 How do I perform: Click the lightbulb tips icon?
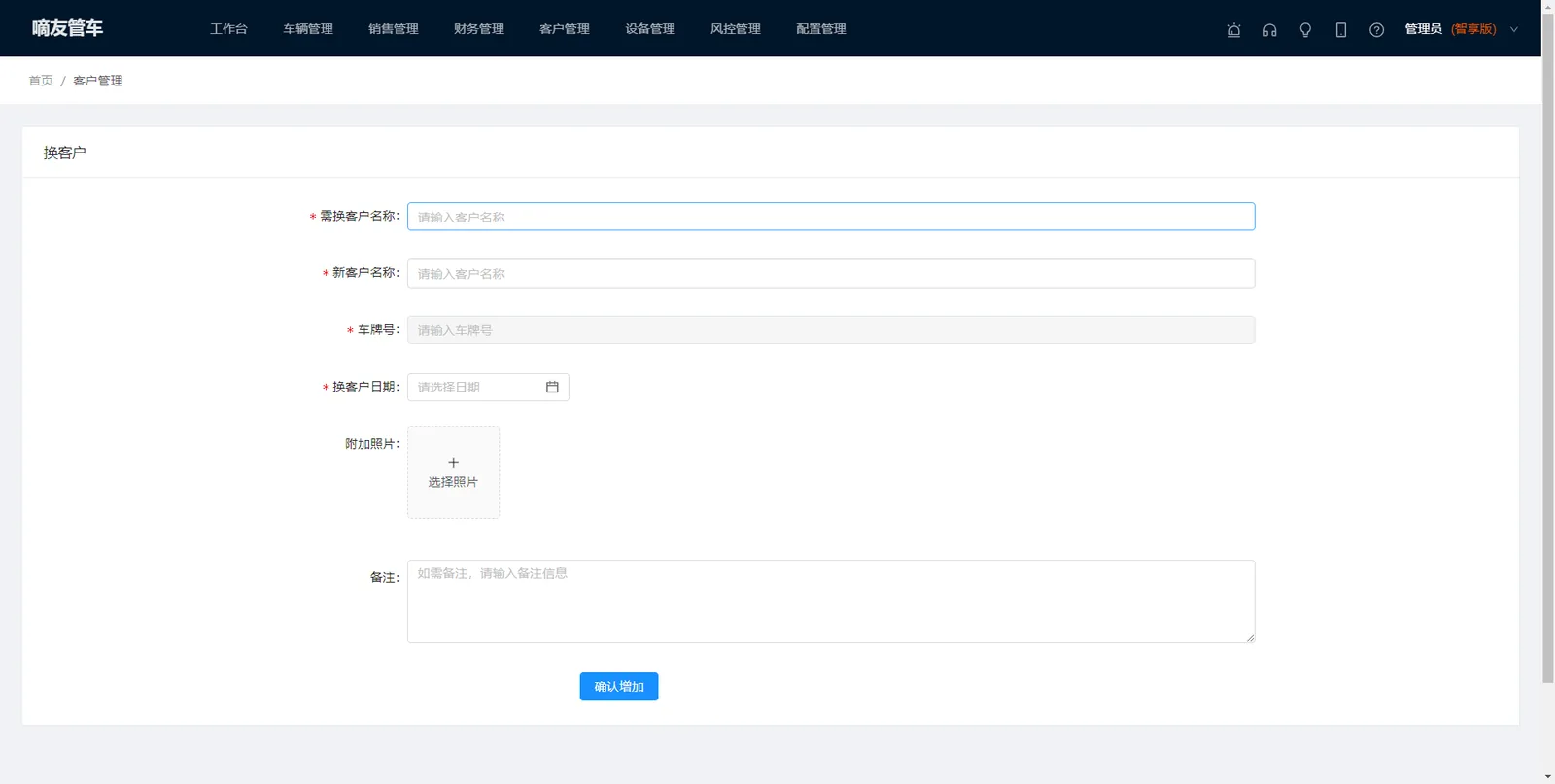[x=1305, y=29]
